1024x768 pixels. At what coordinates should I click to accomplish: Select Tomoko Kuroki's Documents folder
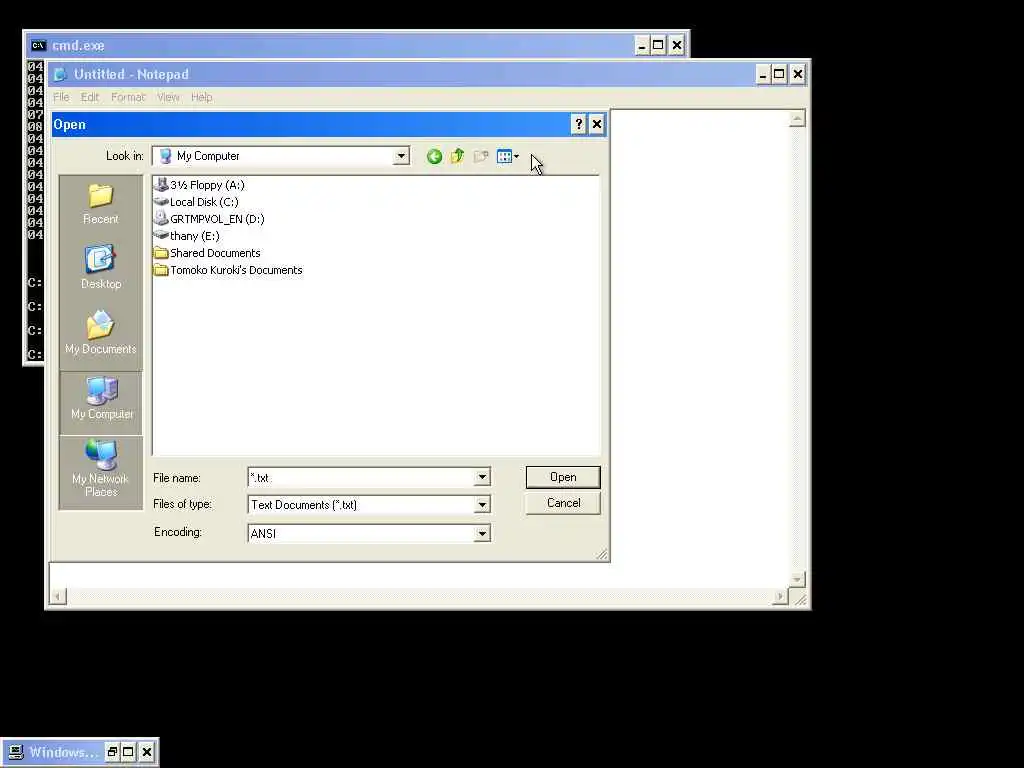229,270
